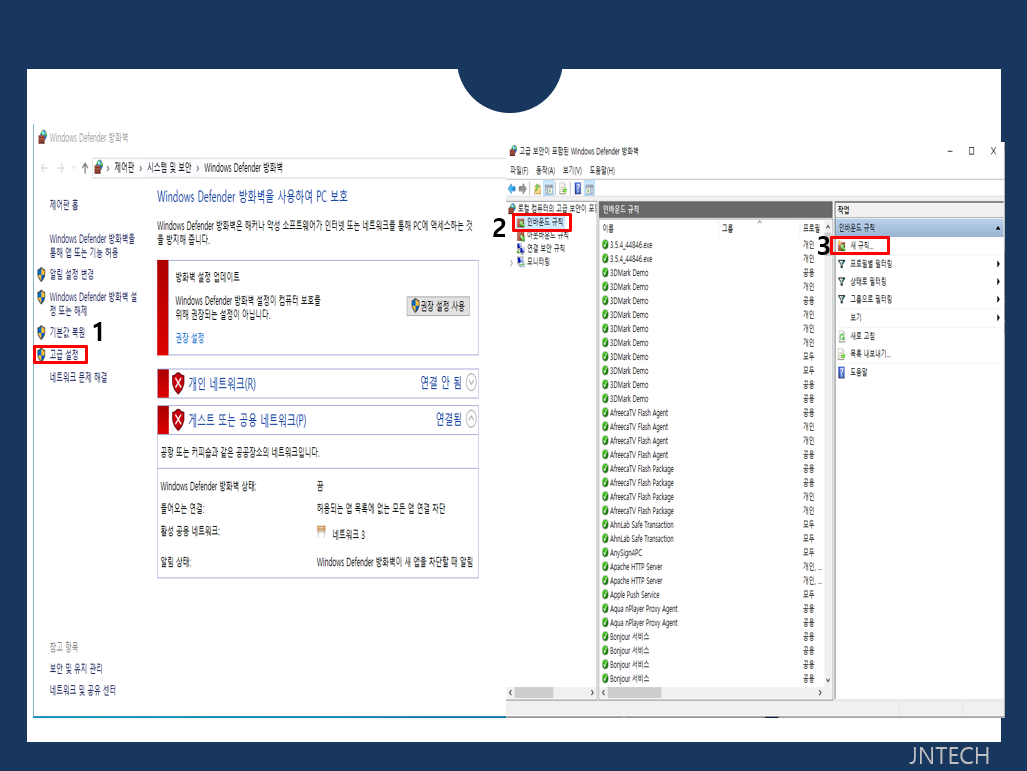The image size is (1027, 771).
Task: Click the 새 규칙 icon in the actions pane
Action: tap(842, 246)
